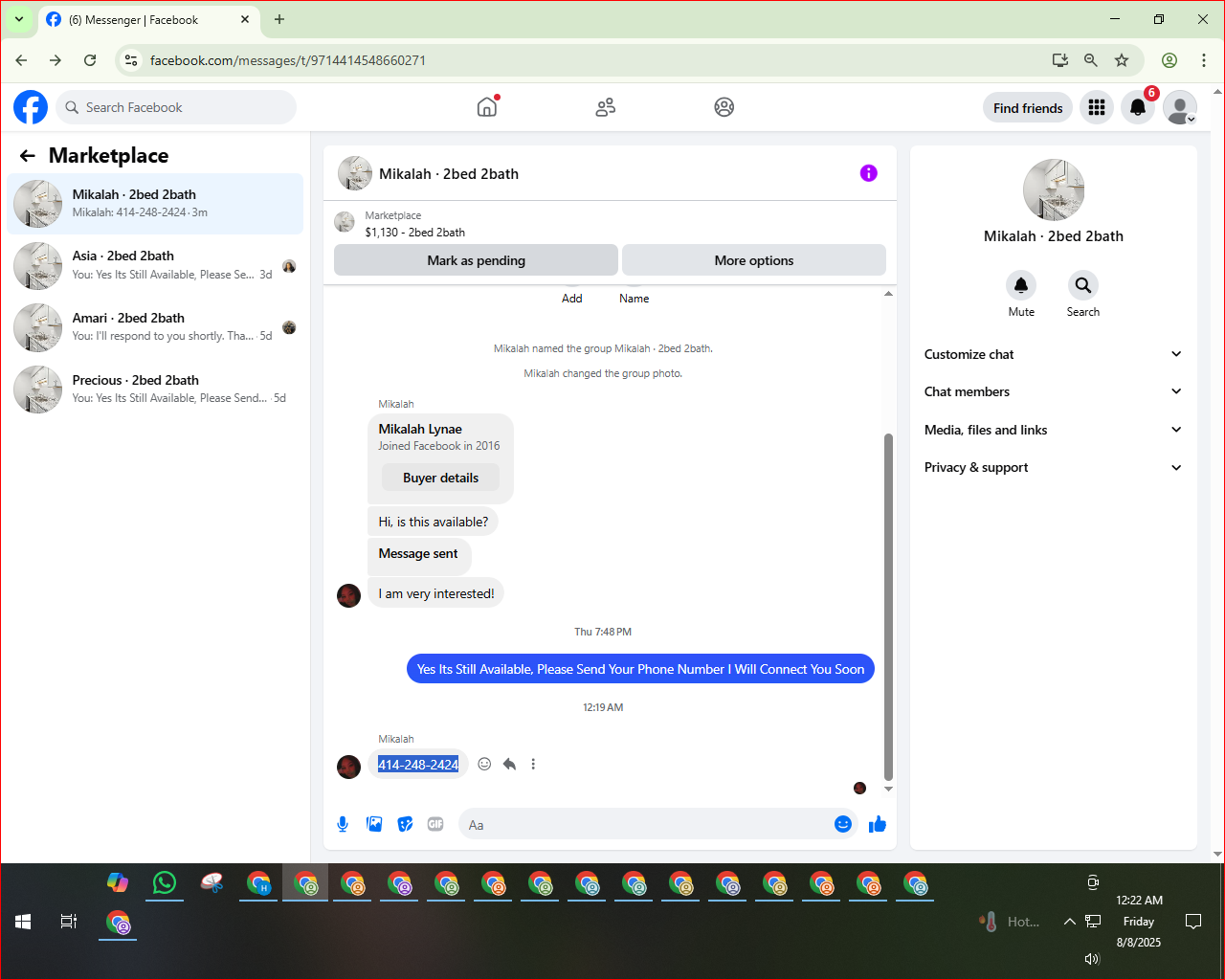Search within the conversation
Screen dimensions: 1225x980
(x=1082, y=285)
